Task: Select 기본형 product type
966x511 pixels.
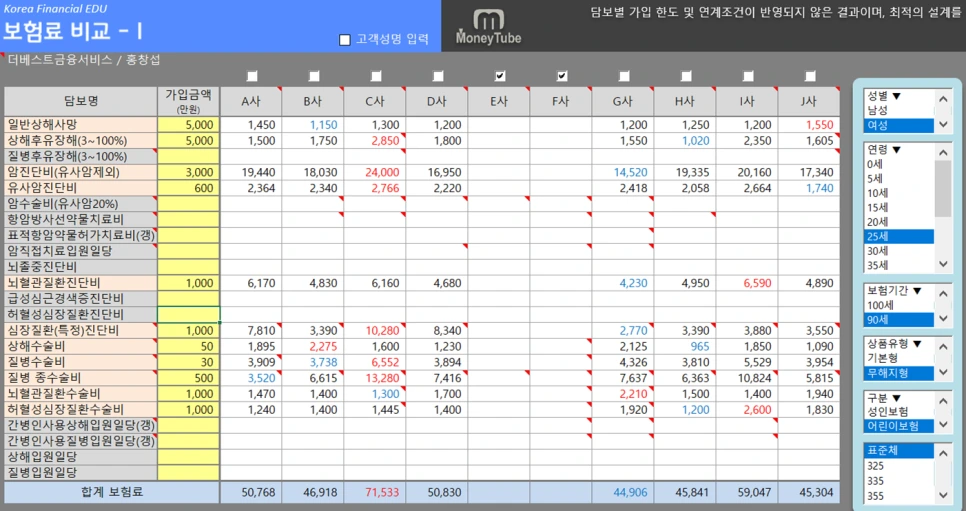Action: pyautogui.click(x=899, y=358)
